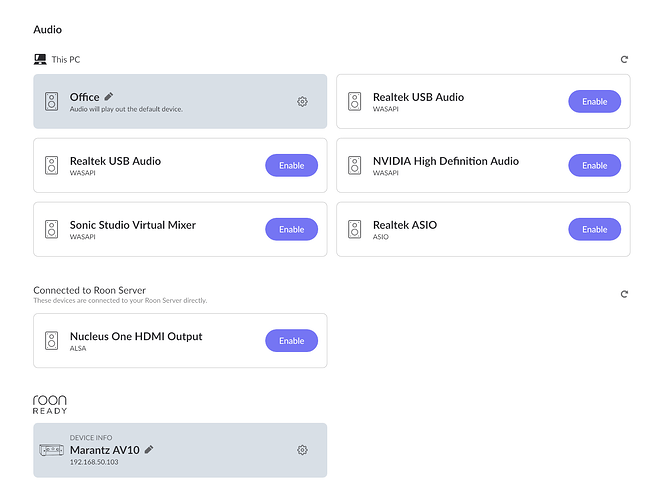Refresh the This PC device list
Image resolution: width=661 pixels, height=500 pixels.
pyautogui.click(x=624, y=60)
